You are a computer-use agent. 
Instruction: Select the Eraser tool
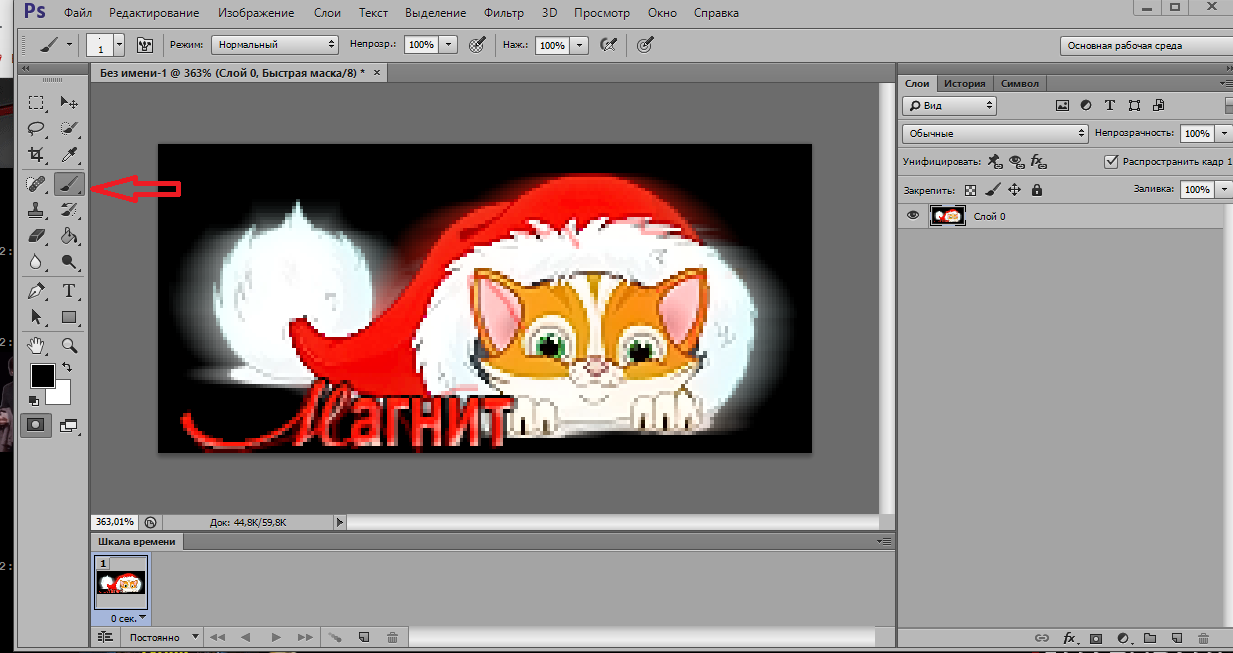coord(36,236)
